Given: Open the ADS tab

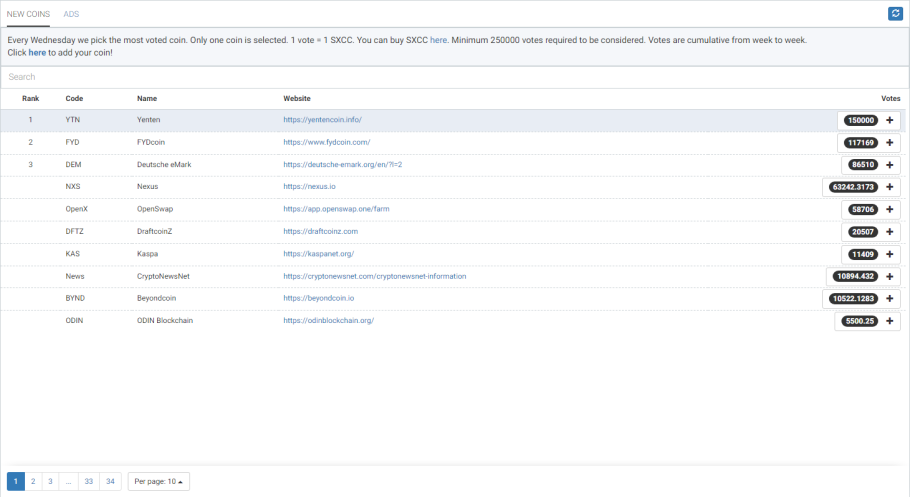Looking at the screenshot, I should click(x=71, y=14).
